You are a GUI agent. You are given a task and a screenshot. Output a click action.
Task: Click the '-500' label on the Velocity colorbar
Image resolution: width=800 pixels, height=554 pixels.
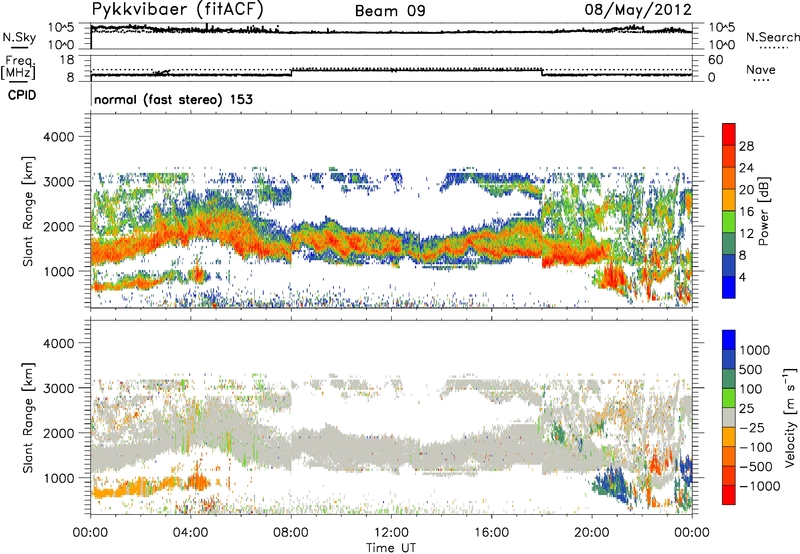[756, 466]
